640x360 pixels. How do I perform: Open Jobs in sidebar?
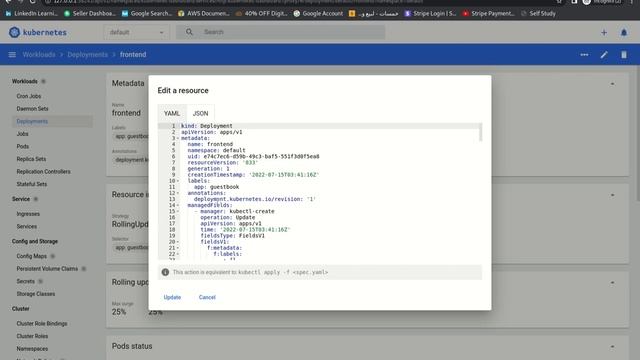pyautogui.click(x=22, y=134)
